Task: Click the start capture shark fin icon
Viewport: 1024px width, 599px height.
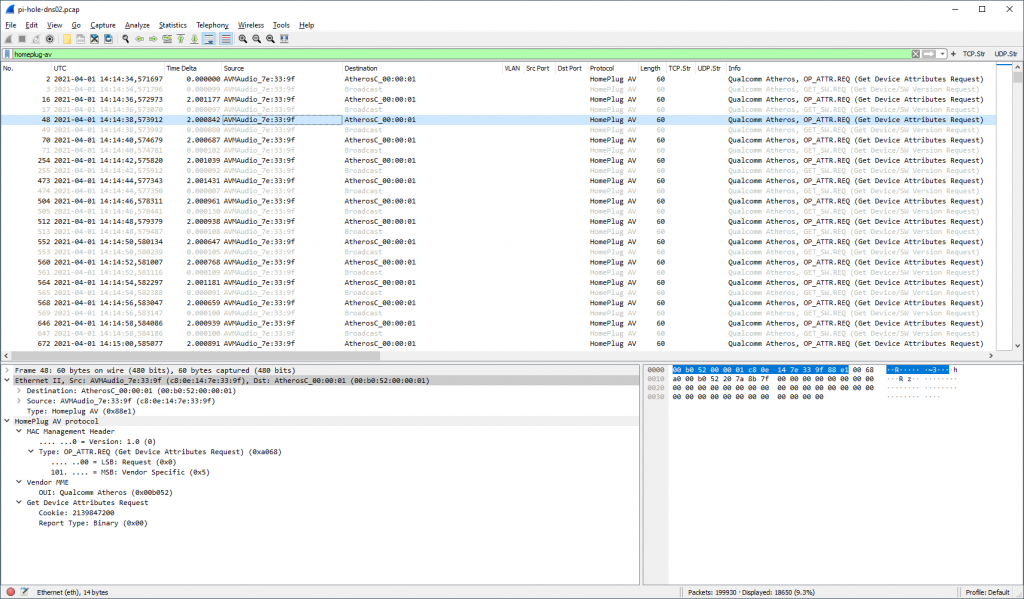Action: (8, 39)
